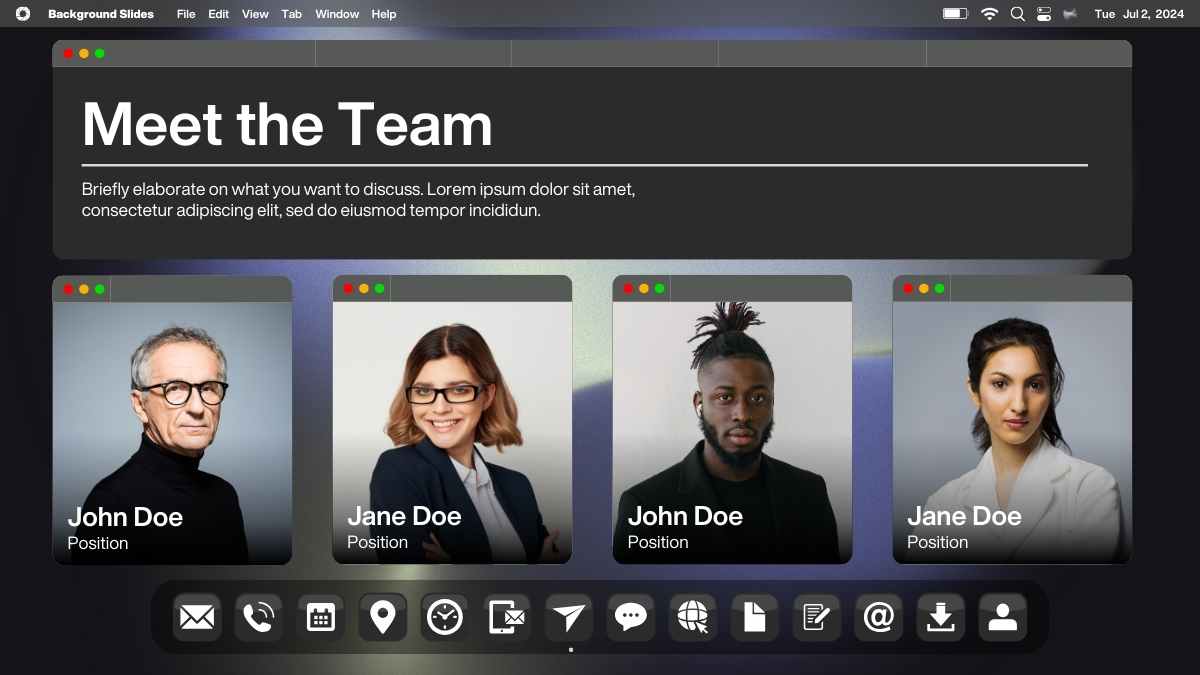Click the user profile dock icon
Image resolution: width=1200 pixels, height=675 pixels.
click(x=1003, y=617)
